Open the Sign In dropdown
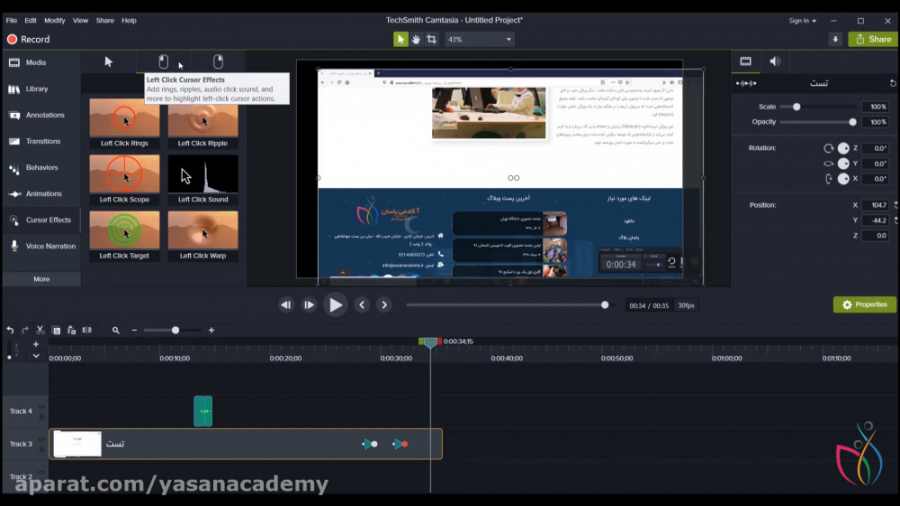The width and height of the screenshot is (900, 506). (x=802, y=21)
